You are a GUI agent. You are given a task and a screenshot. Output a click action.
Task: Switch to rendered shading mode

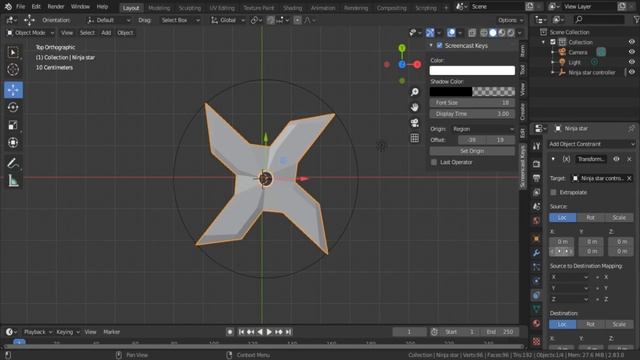click(x=511, y=33)
